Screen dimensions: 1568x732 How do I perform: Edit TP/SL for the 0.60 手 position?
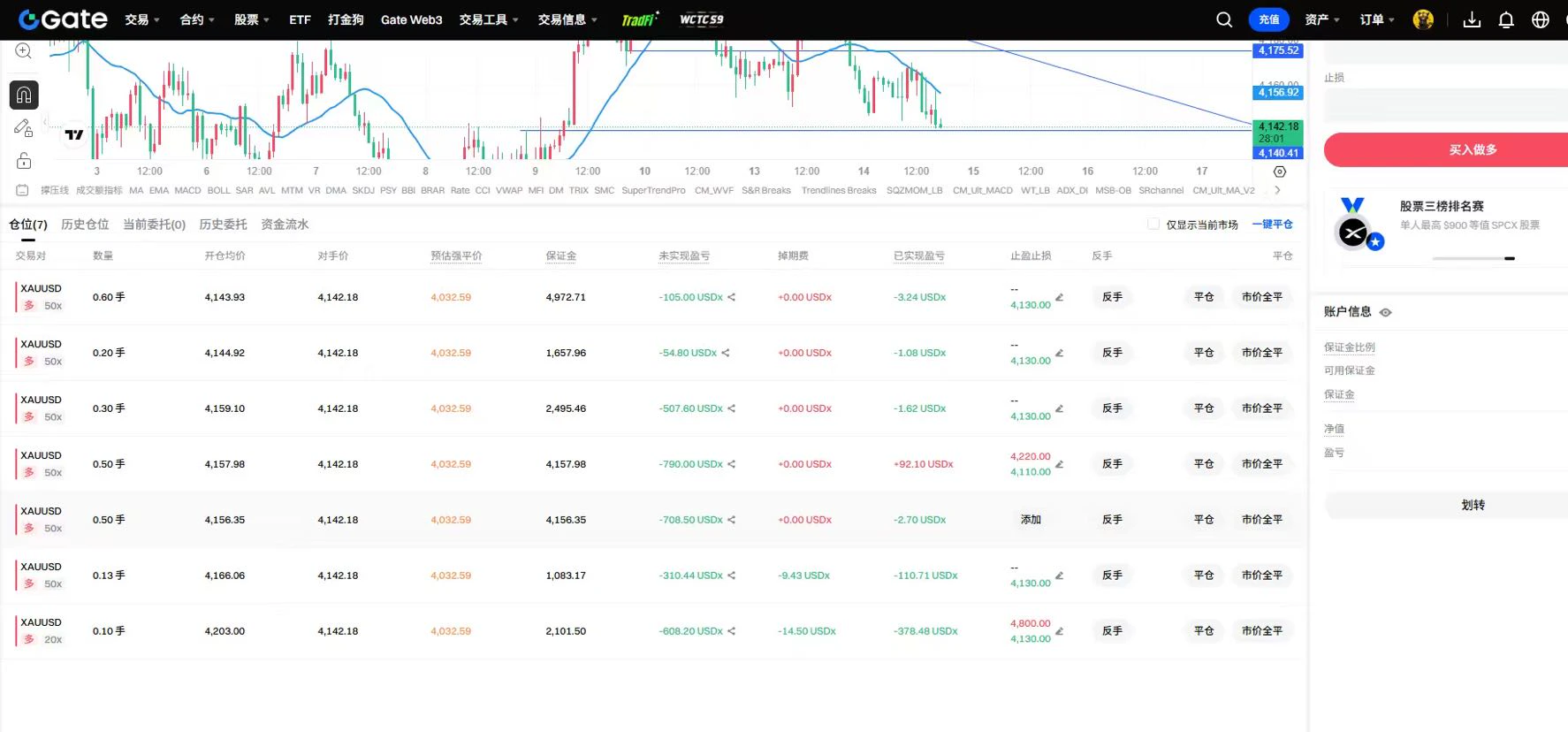[1059, 298]
